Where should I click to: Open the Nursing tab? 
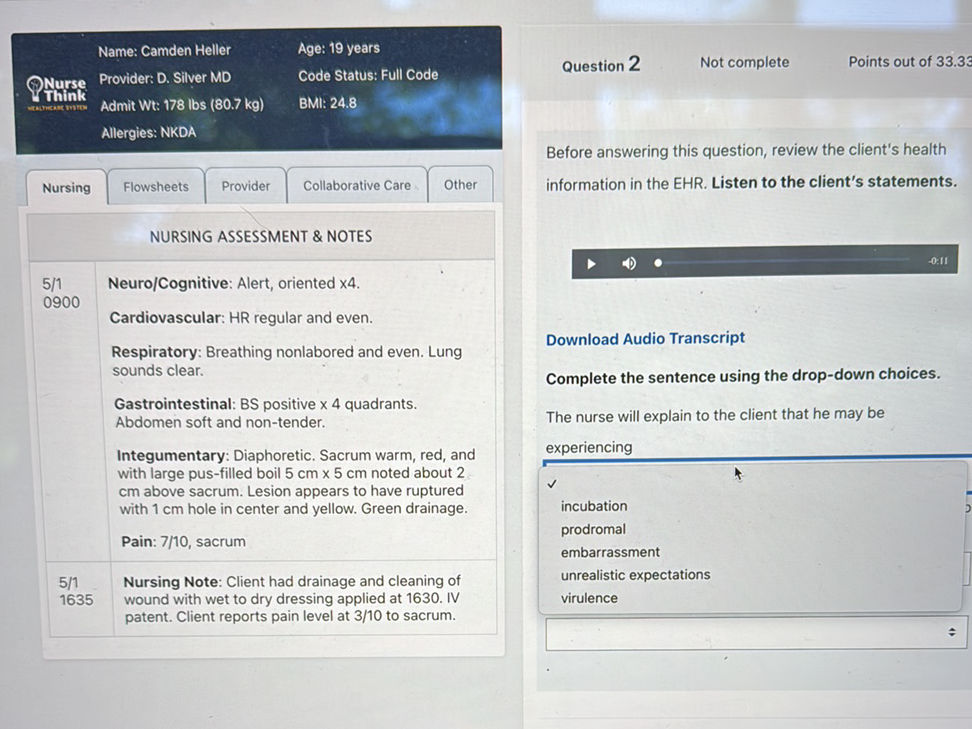[x=66, y=188]
